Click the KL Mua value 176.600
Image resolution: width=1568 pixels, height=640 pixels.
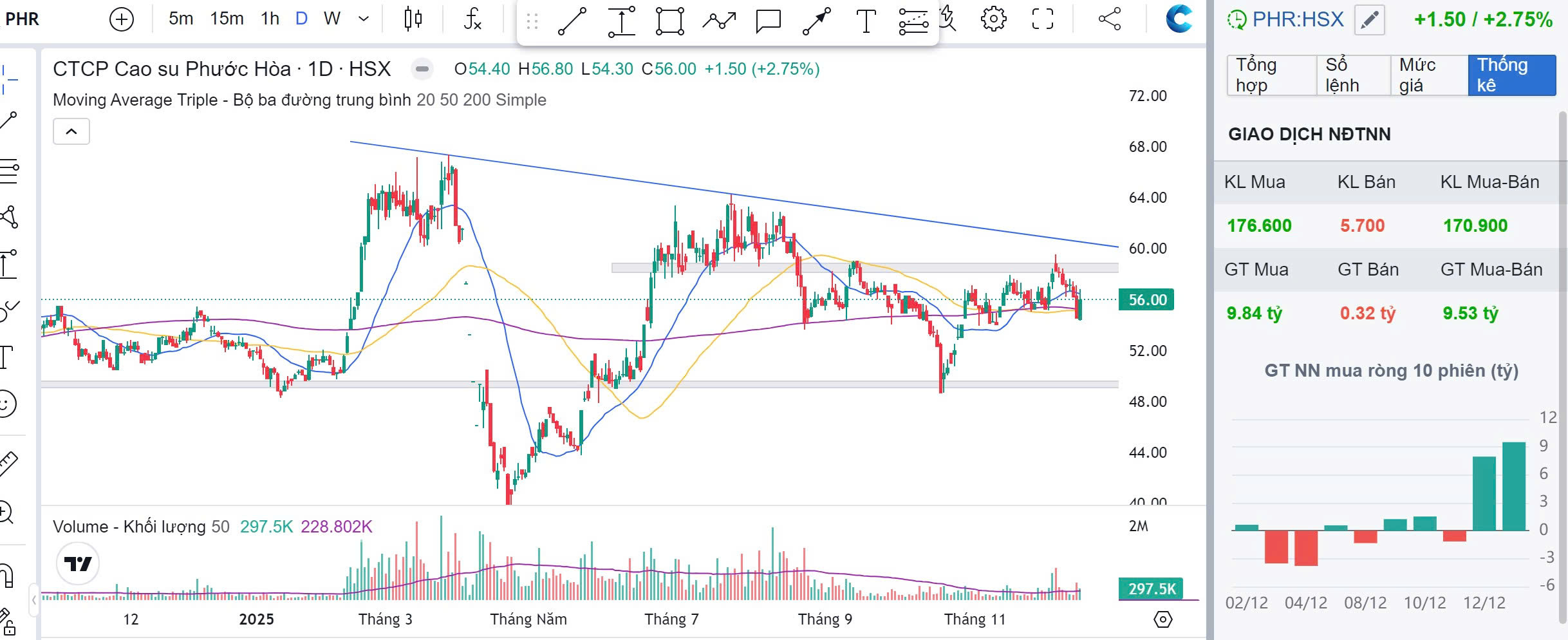coord(1259,226)
